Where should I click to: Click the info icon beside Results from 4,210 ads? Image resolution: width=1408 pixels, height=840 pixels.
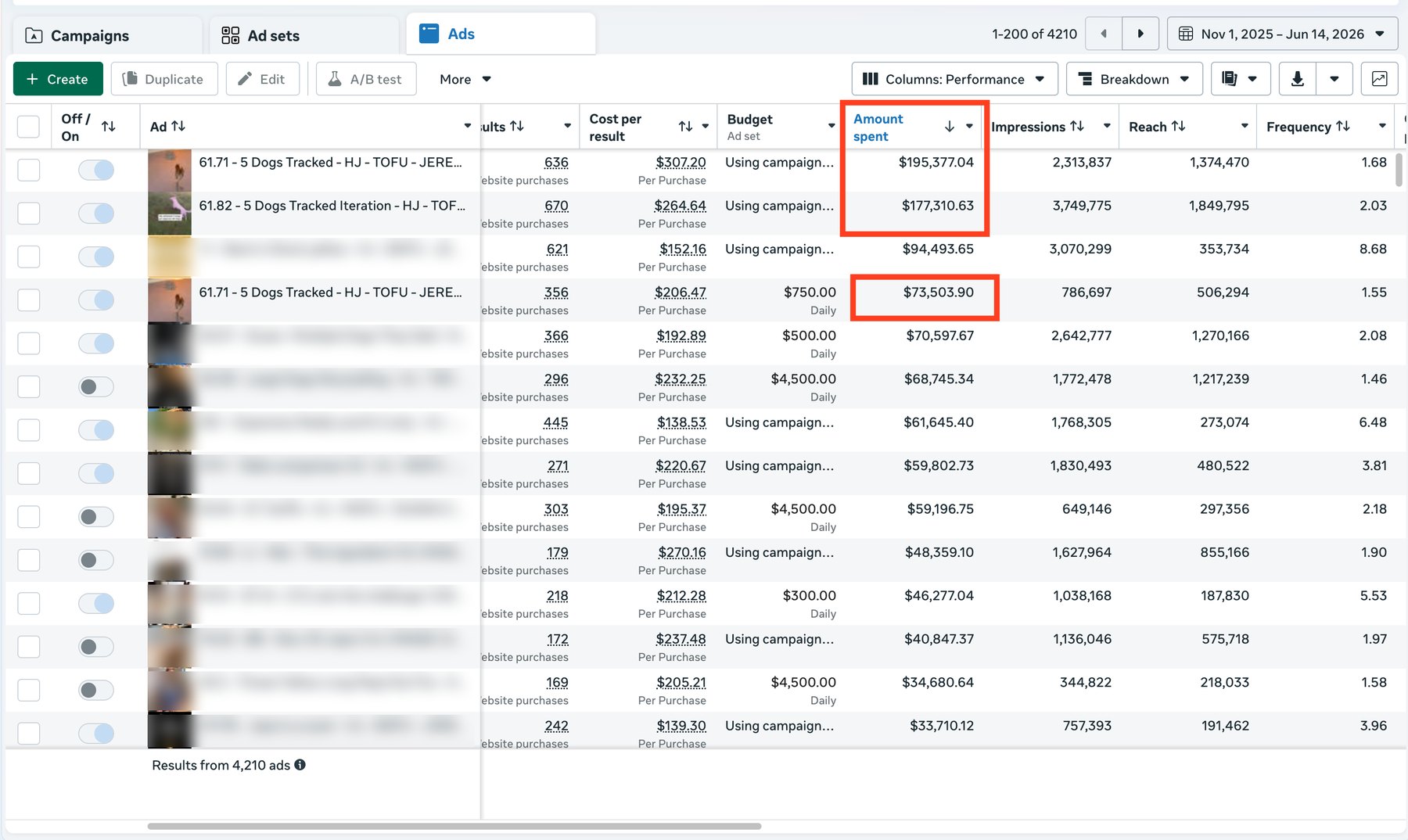click(x=300, y=765)
